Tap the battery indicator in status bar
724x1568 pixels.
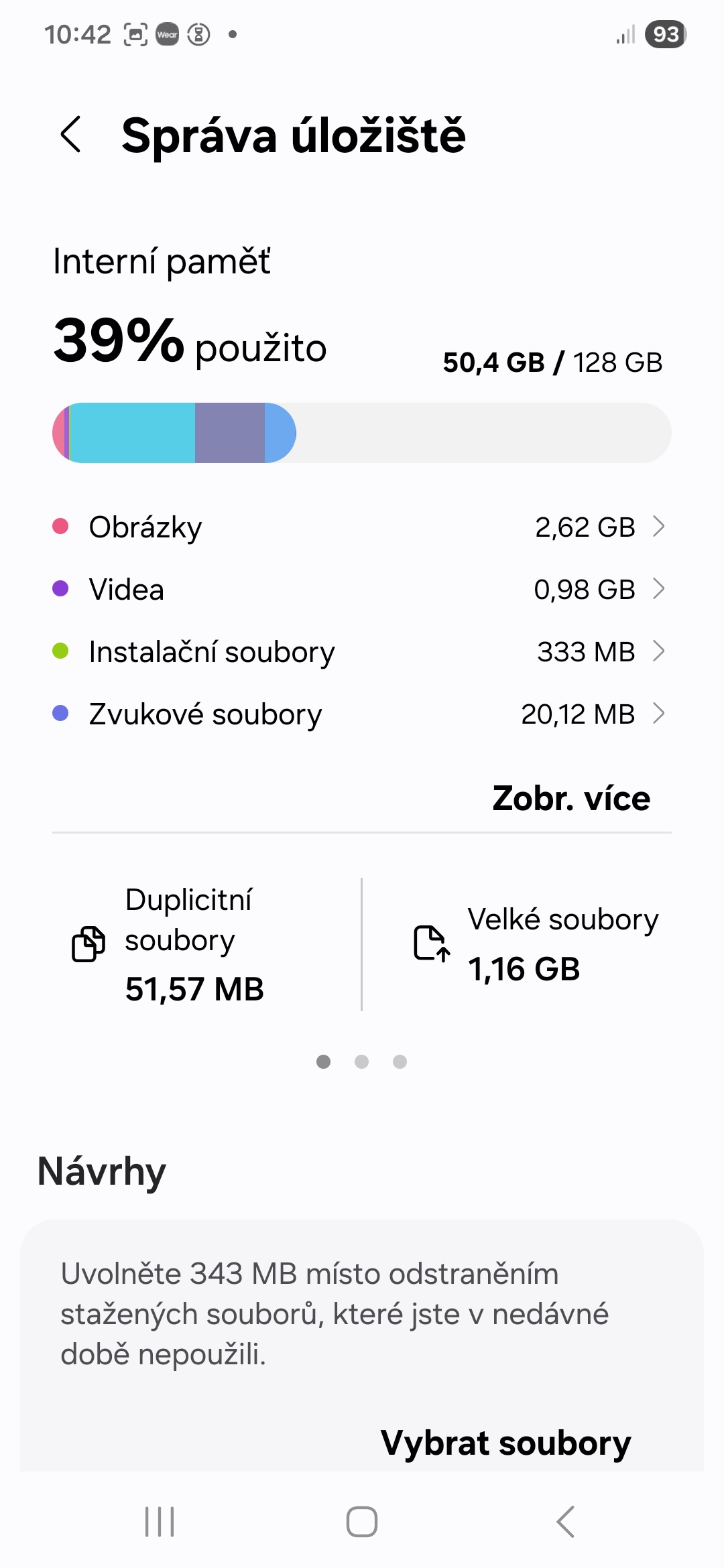665,34
